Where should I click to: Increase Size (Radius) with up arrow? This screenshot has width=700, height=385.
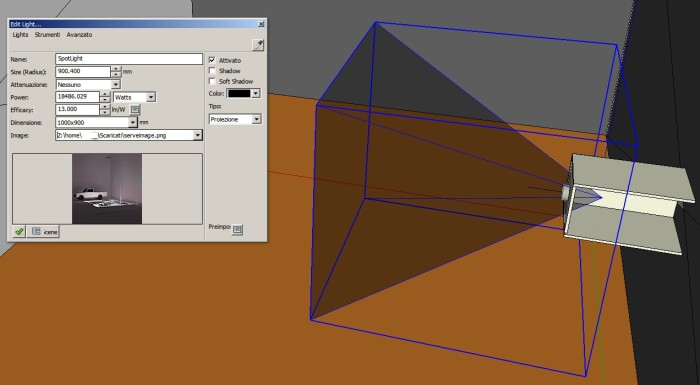pyautogui.click(x=116, y=69)
